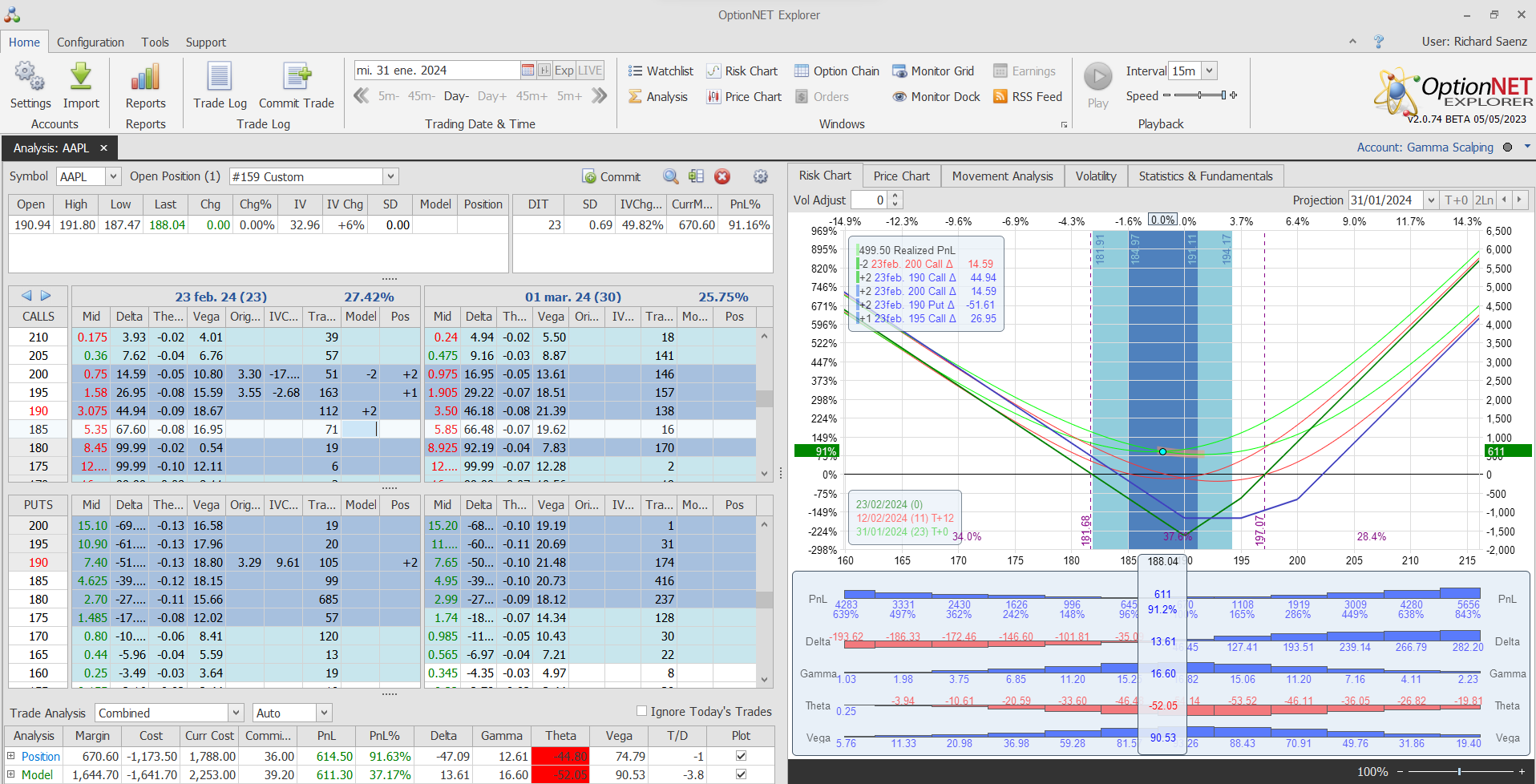Open the #159 Custom position dropdown
The width and height of the screenshot is (1536, 784).
coord(390,176)
